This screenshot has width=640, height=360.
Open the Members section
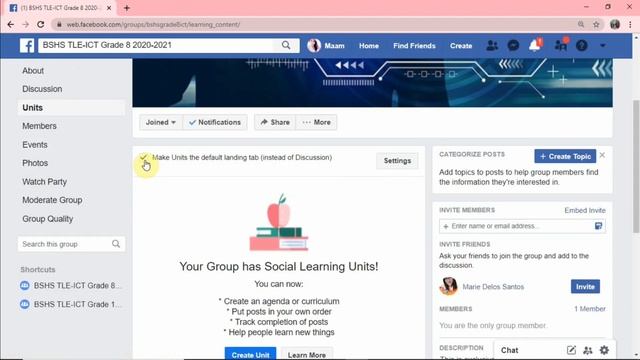pyautogui.click(x=39, y=126)
